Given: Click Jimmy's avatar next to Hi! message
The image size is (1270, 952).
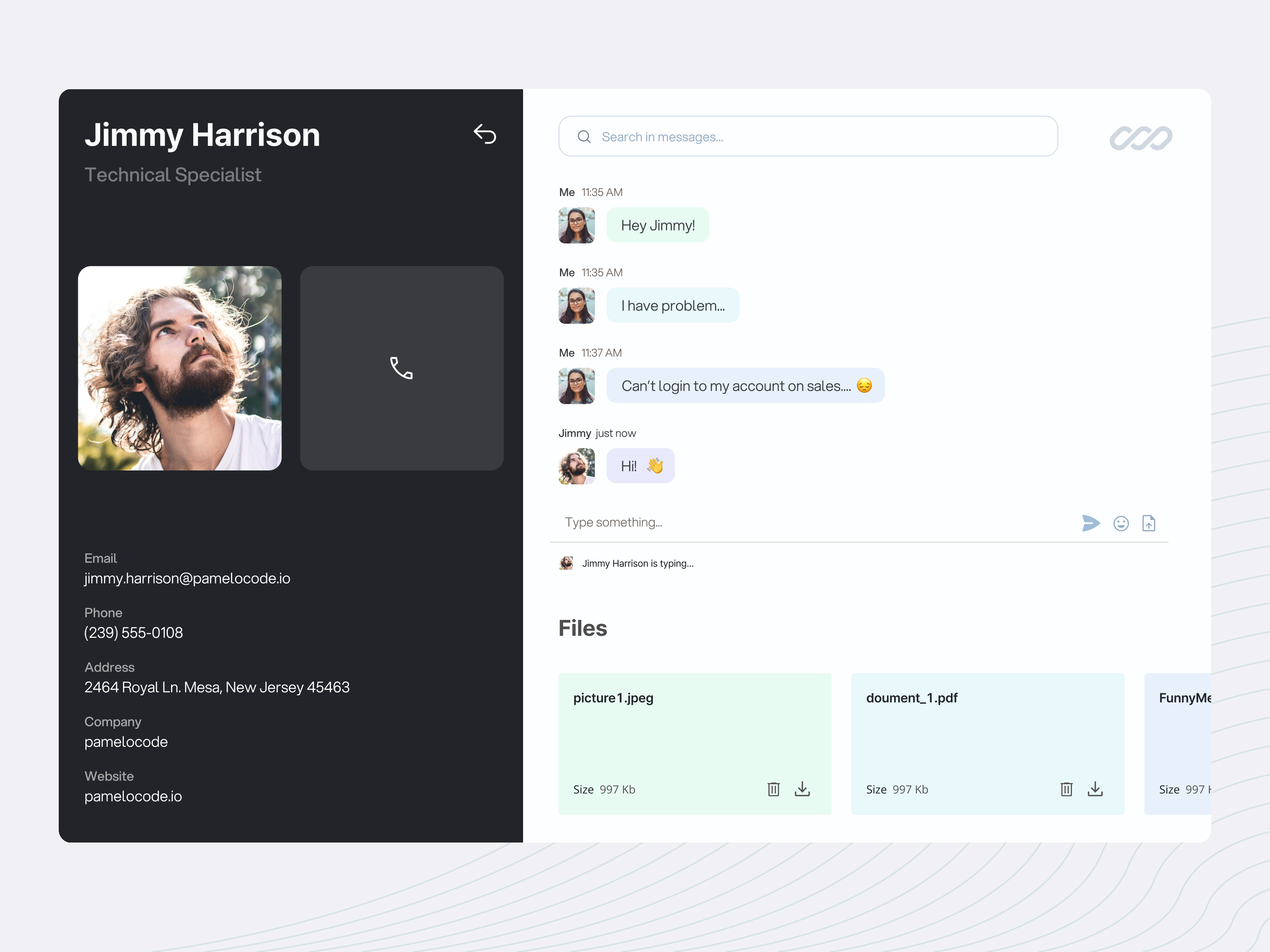Looking at the screenshot, I should pyautogui.click(x=576, y=466).
